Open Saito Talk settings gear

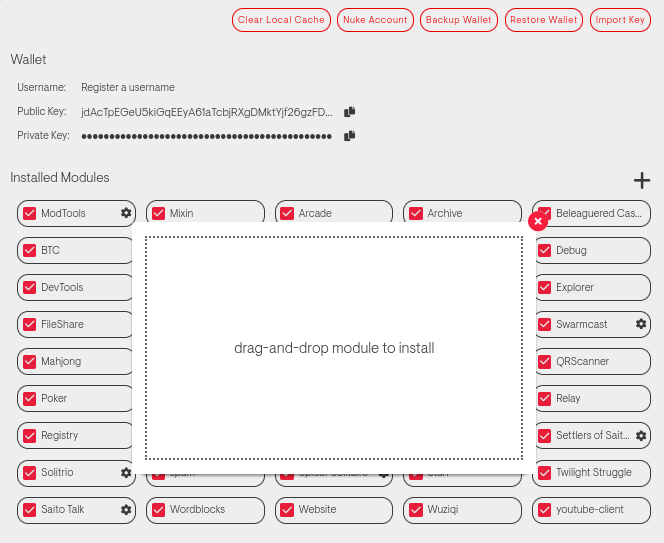coord(126,509)
